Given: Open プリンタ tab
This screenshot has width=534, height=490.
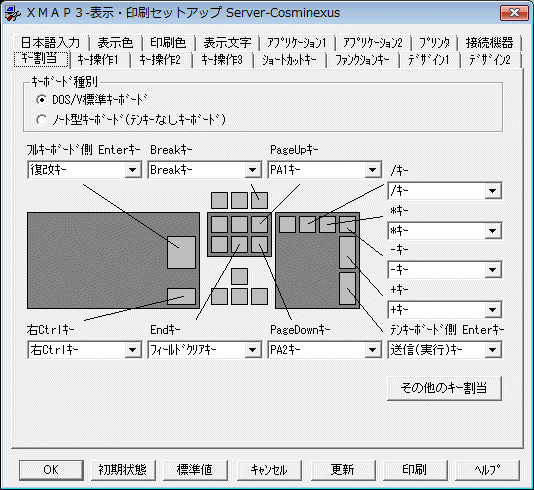Looking at the screenshot, I should 434,43.
